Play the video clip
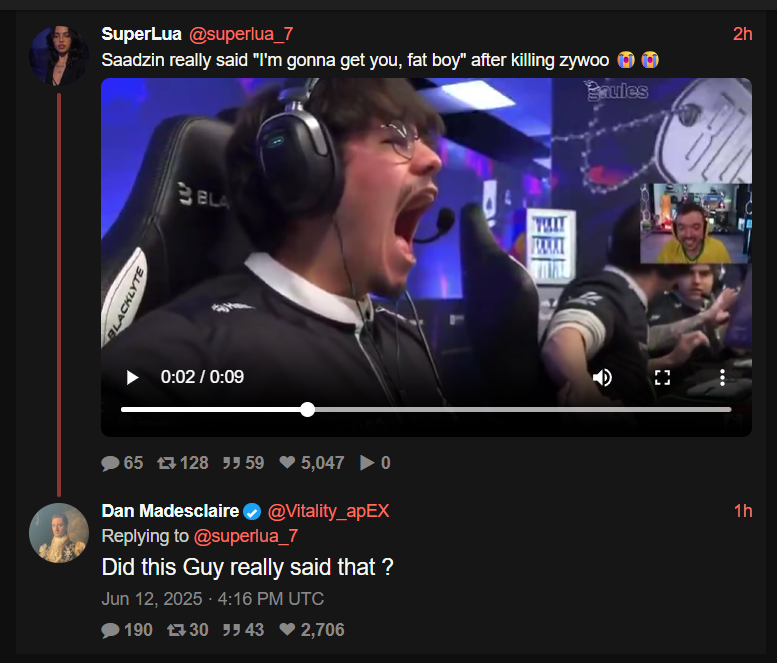Screen dimensions: 777x663 (x=132, y=378)
